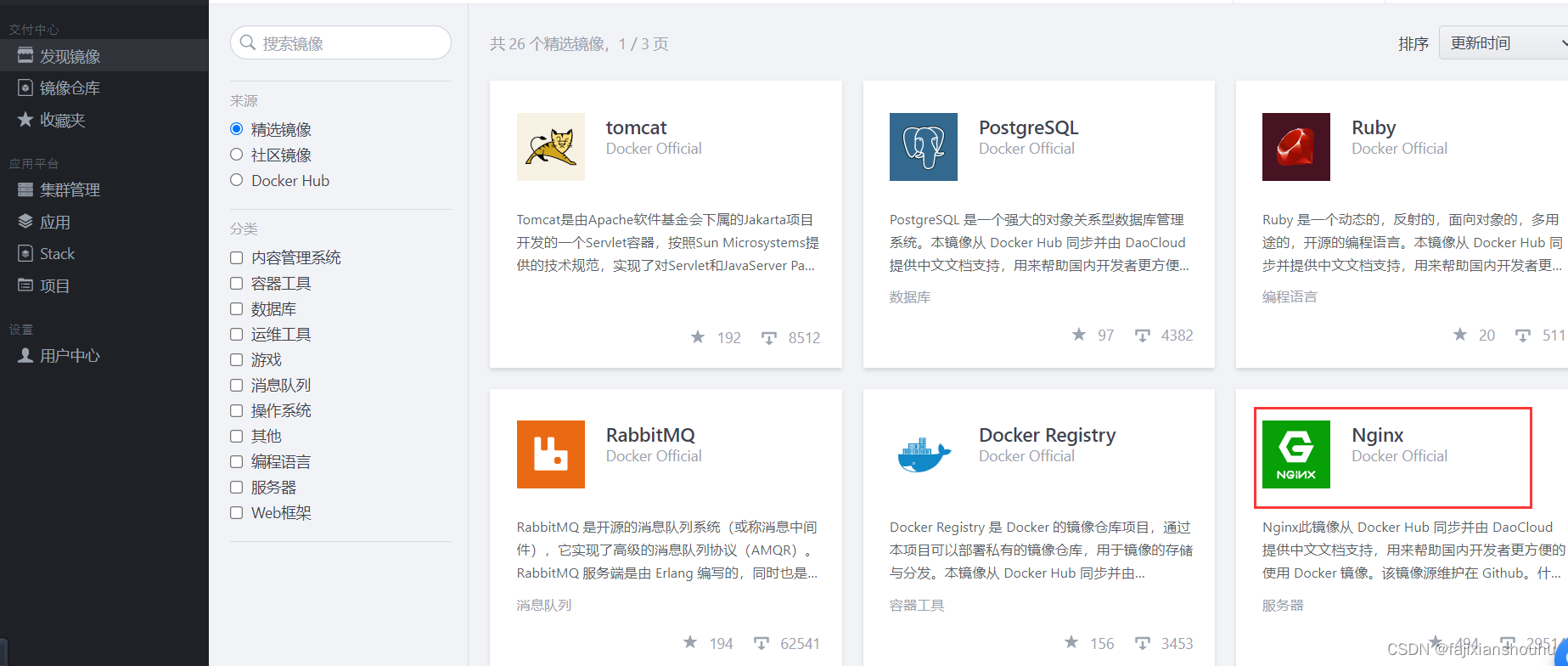The image size is (1568, 666).
Task: Click the 服务器 tag on Nginx card
Action: pos(1283,605)
